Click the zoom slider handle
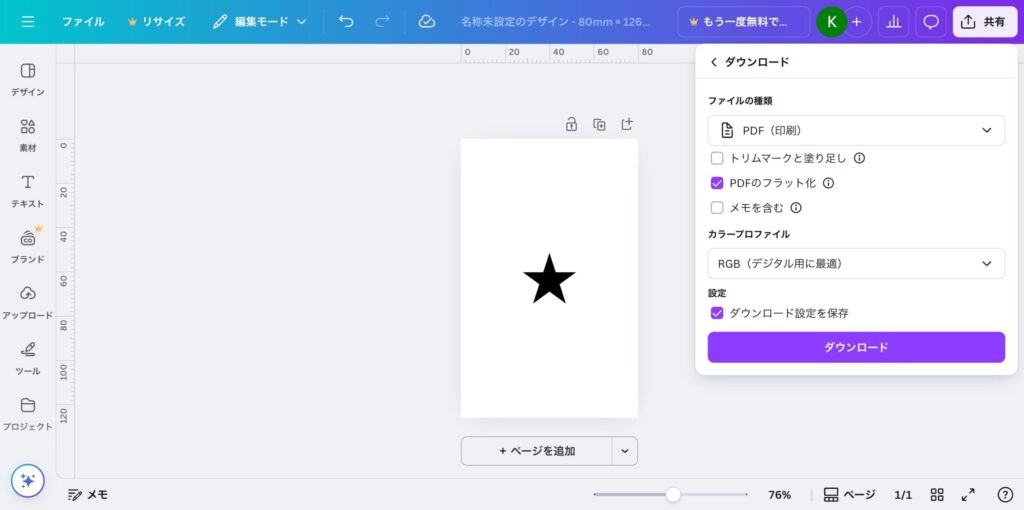Screen dimensions: 1024x510 click(673, 494)
